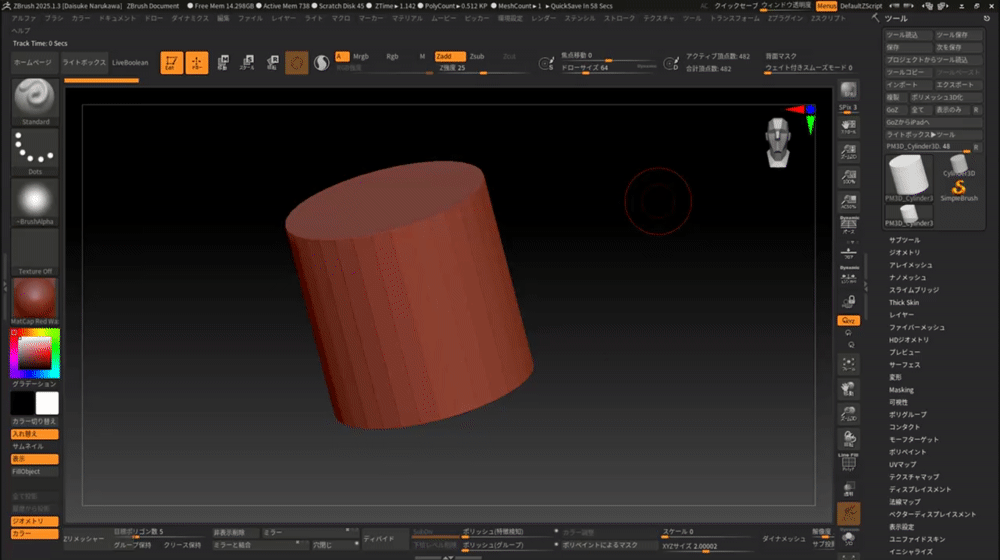Viewport: 1000px width, 560px height.
Task: Select the PM3D_Cylinder3D tool thumbnail
Action: pos(908,175)
